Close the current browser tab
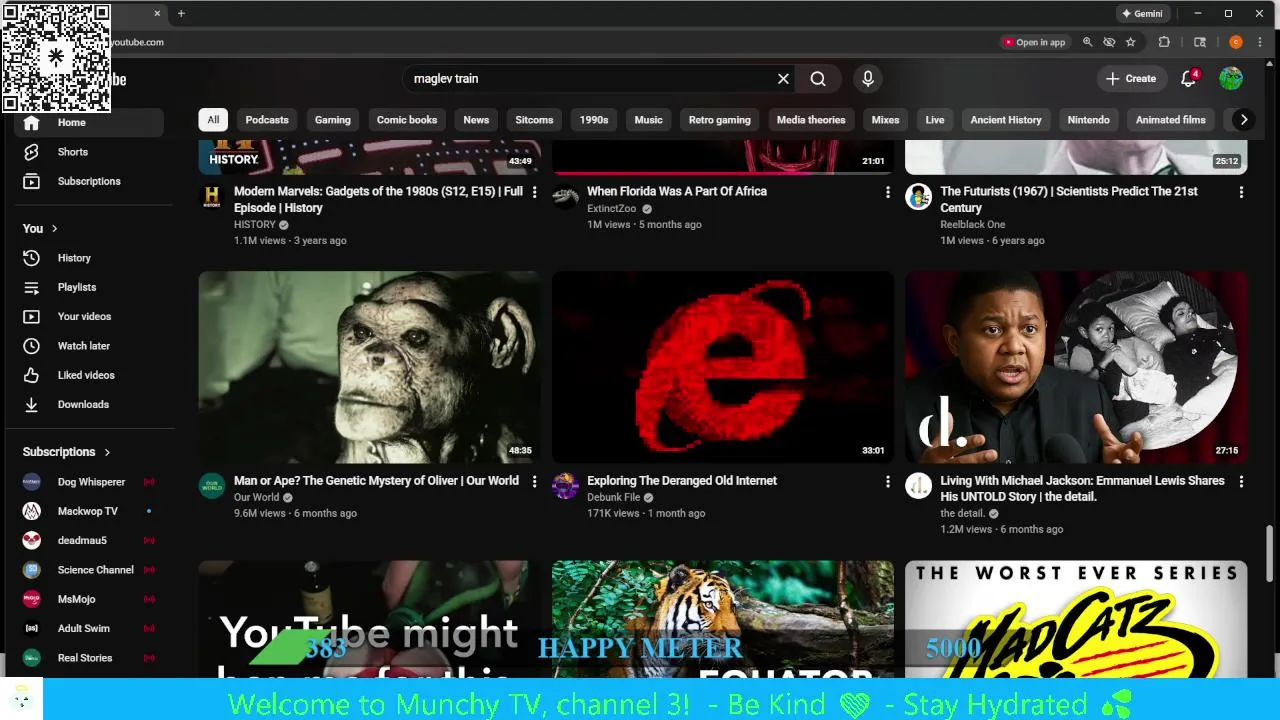The height and width of the screenshot is (720, 1280). pos(157,14)
